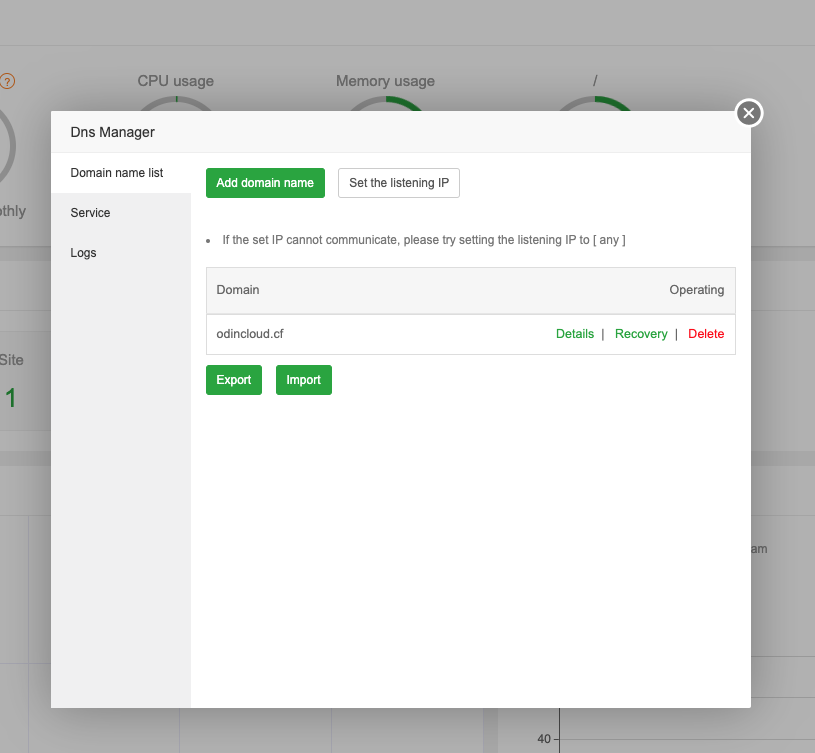This screenshot has width=815, height=753.
Task: Click the Dns Manager title text
Action: [x=112, y=132]
